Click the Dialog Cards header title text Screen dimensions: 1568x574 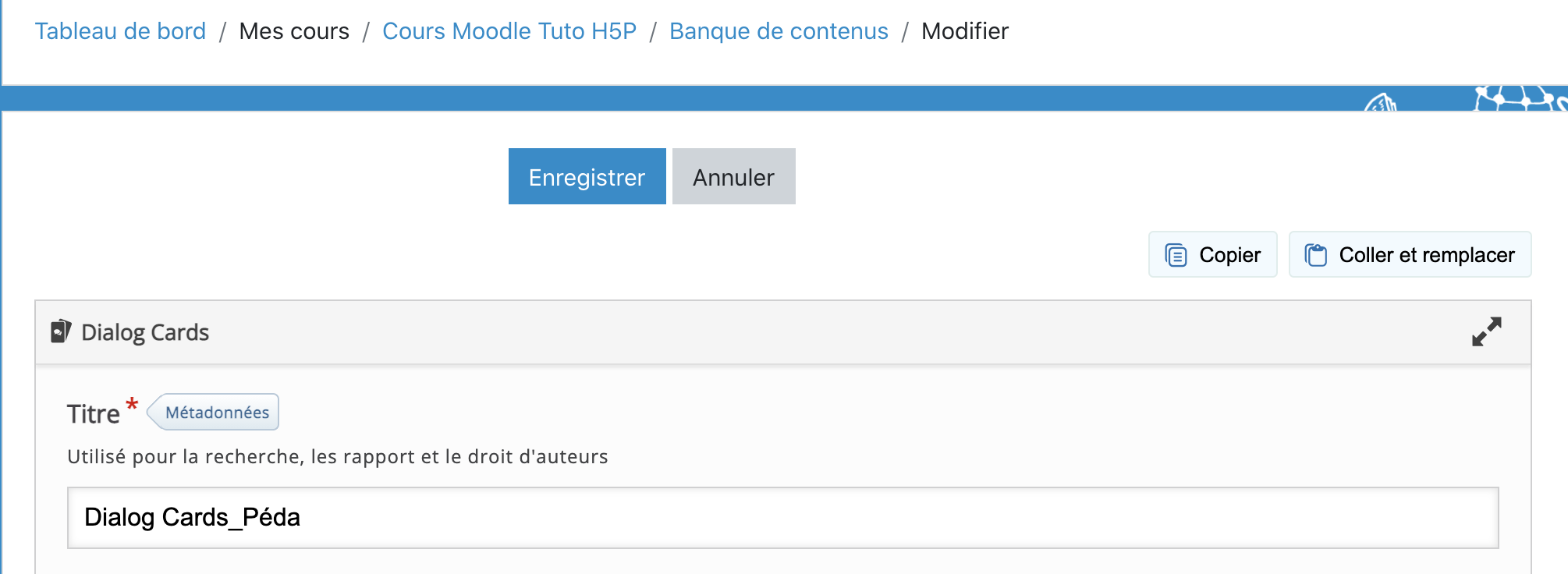[x=145, y=332]
